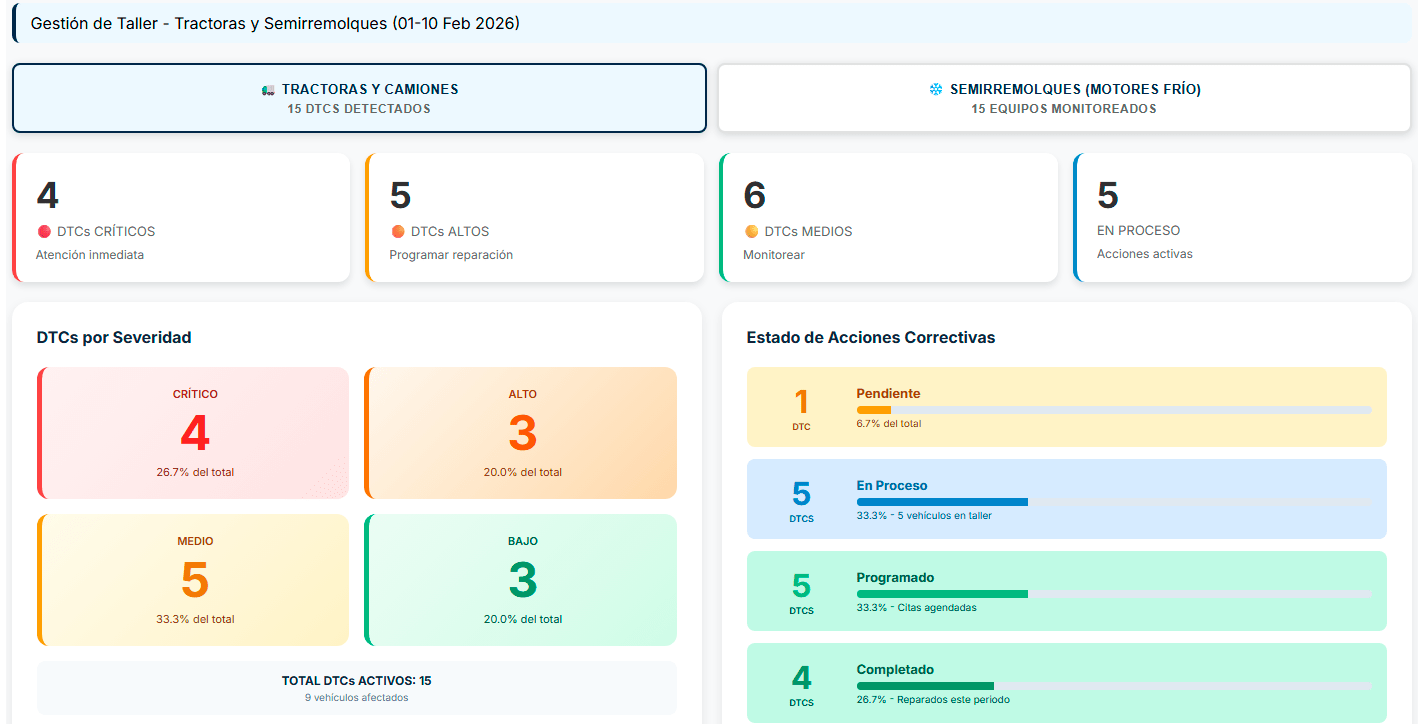The width and height of the screenshot is (1425, 724).
Task: Open Semirremolques (Motores Frío) tab
Action: point(1064,98)
